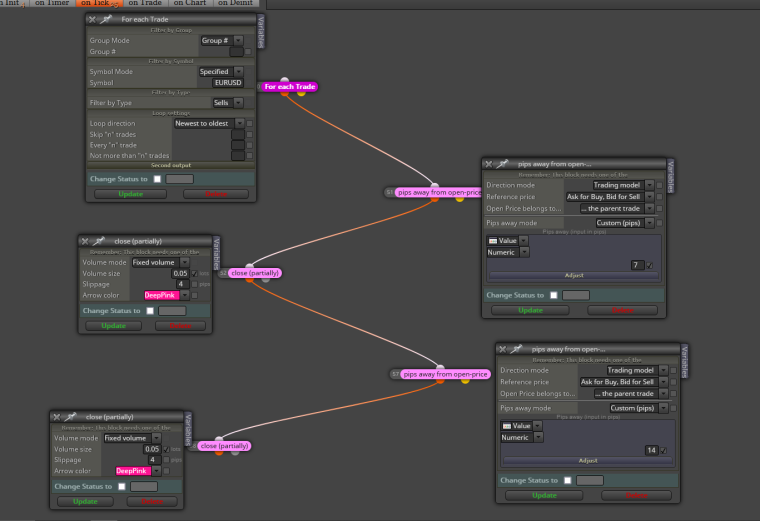Screen dimensions: 760x521
Task: Switch to the on Trade tab
Action: (145, 3)
